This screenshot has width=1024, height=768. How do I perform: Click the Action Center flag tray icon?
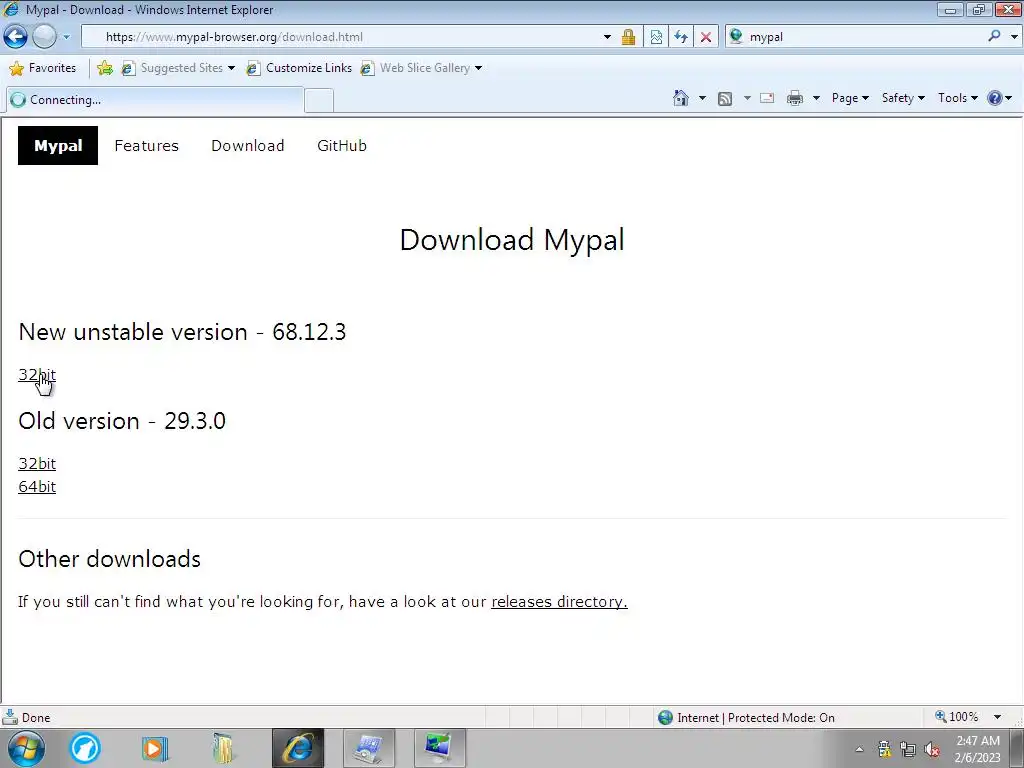coord(884,748)
